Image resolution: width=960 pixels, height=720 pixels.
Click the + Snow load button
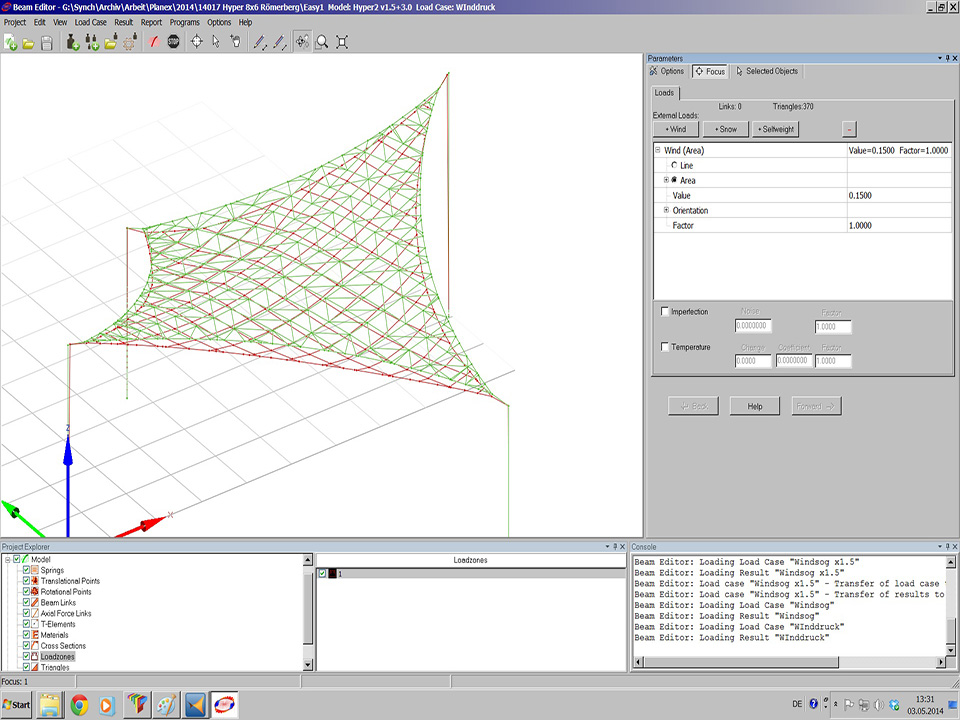725,129
